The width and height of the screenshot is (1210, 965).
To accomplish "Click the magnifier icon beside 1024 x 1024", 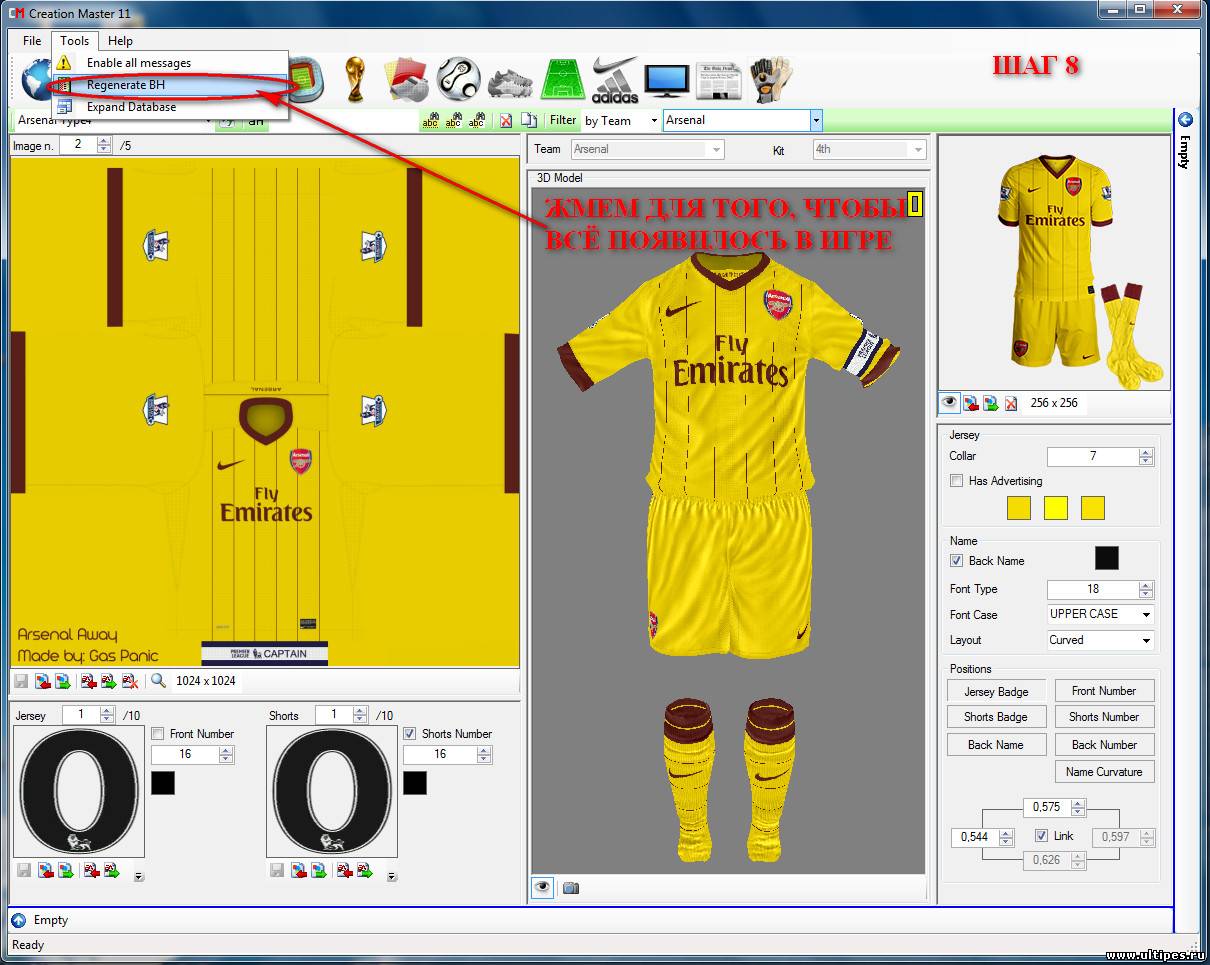I will click(x=158, y=681).
